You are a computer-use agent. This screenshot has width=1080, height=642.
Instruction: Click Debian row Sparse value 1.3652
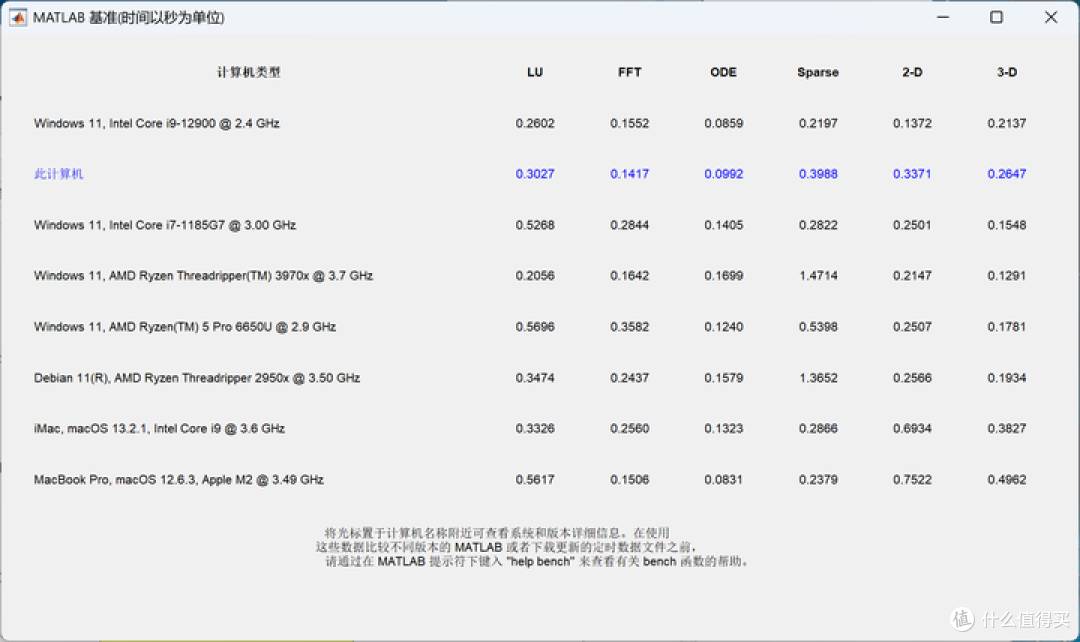pos(818,377)
